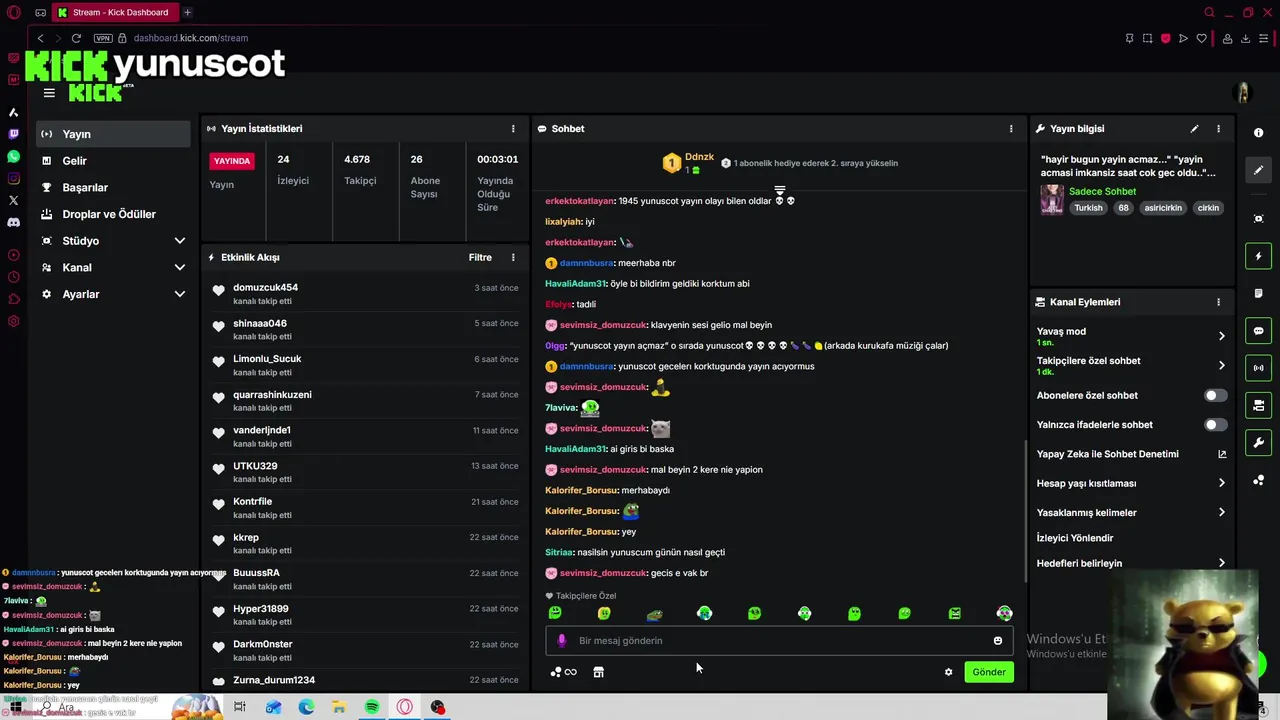Open Takipçilere özel sohbet settings arrow
The width and height of the screenshot is (1280, 720).
(1221, 366)
